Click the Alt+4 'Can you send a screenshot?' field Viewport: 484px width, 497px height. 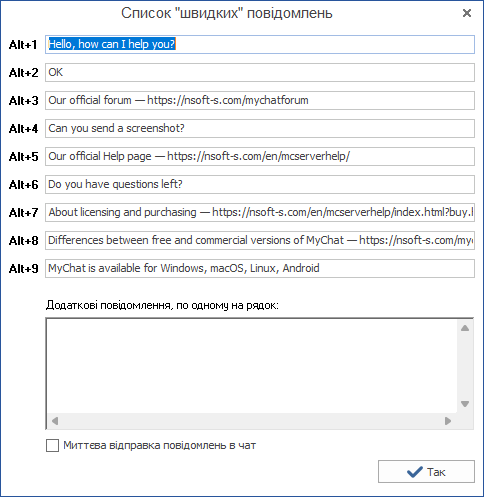(x=260, y=128)
